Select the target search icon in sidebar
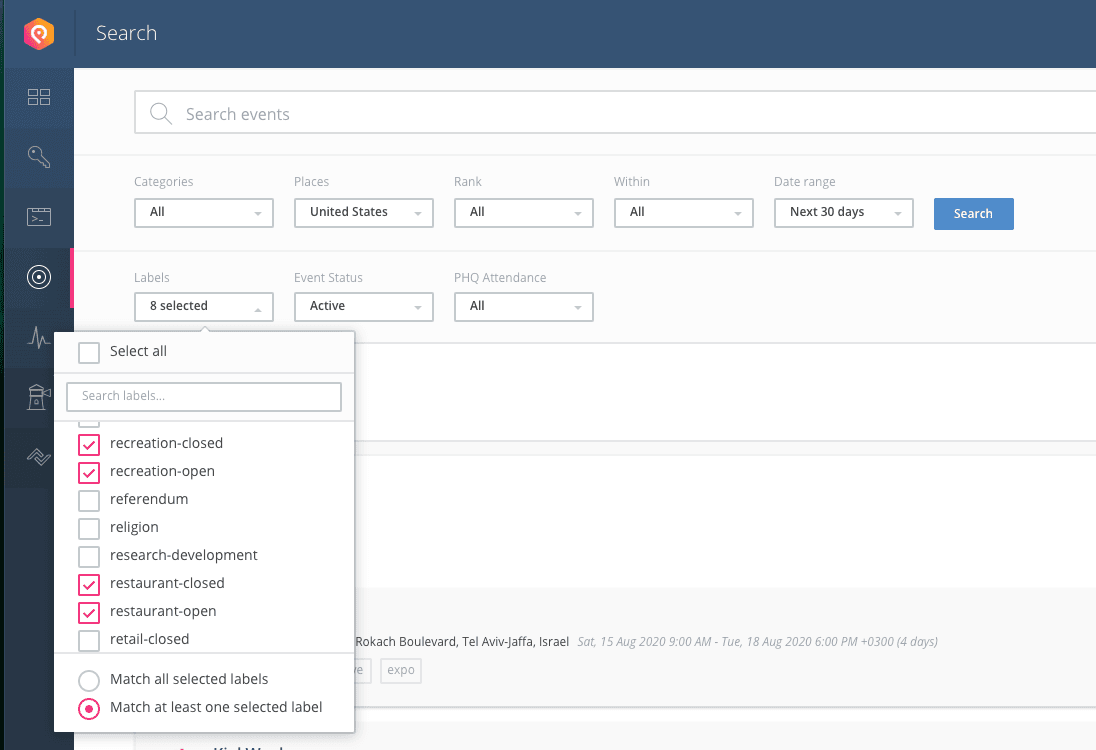 tap(38, 277)
